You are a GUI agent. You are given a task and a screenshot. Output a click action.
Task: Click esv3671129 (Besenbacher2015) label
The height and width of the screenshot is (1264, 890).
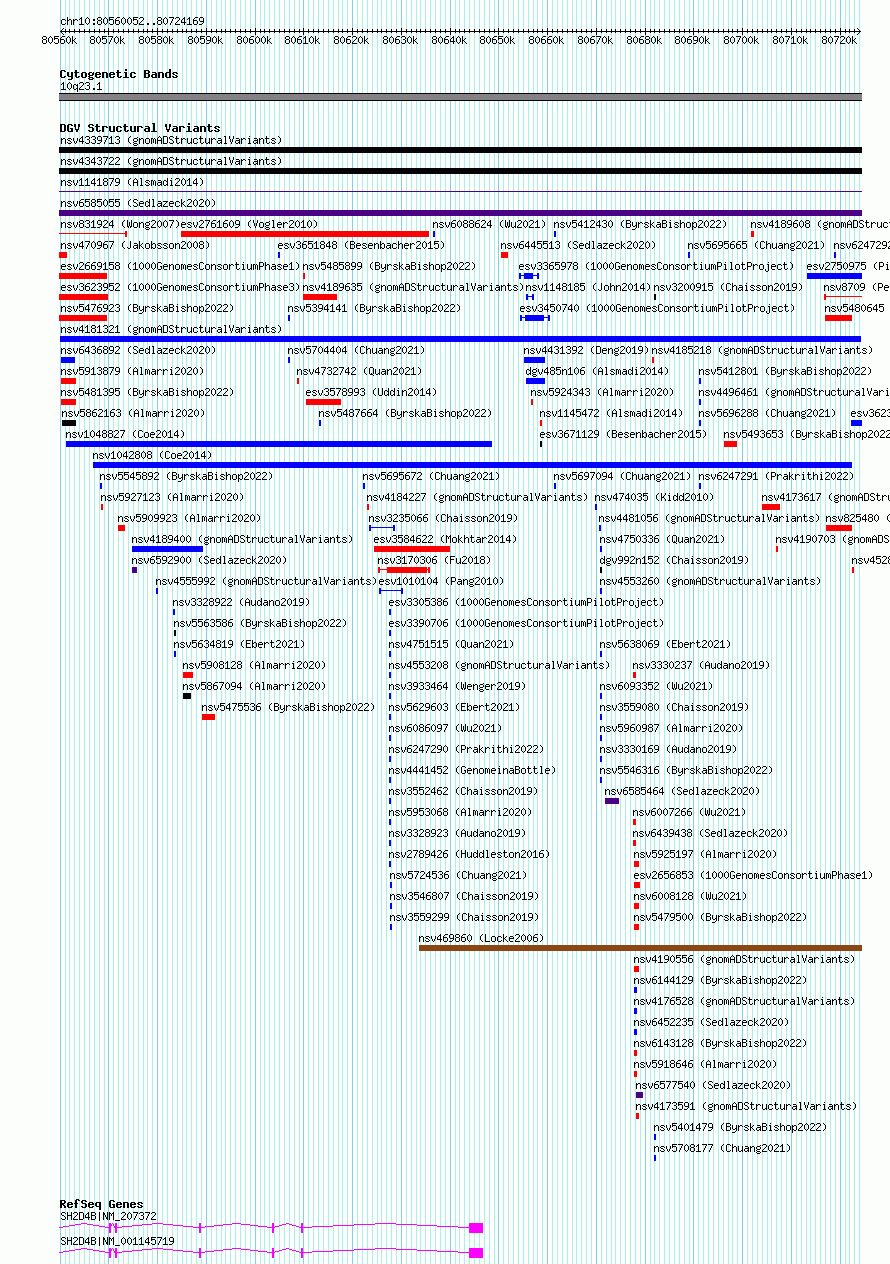point(623,434)
